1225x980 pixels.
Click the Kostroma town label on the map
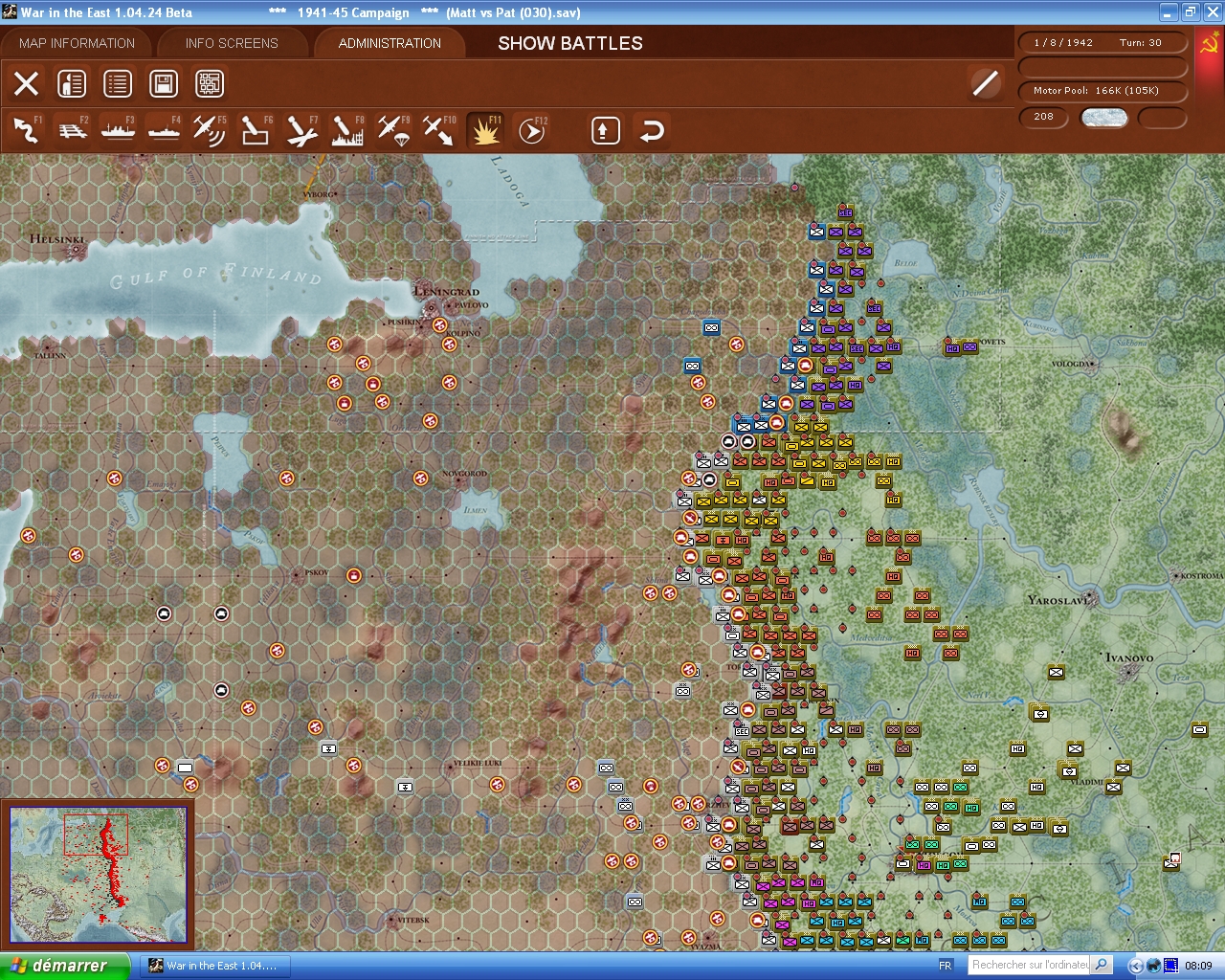click(1203, 576)
